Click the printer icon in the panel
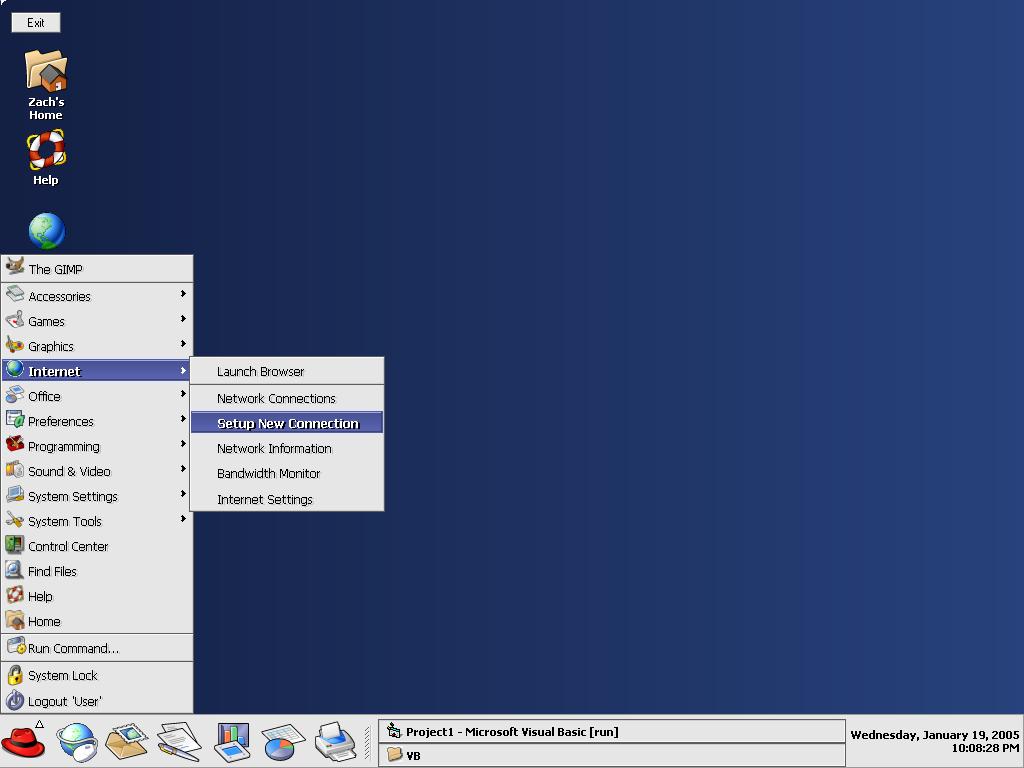 [x=335, y=743]
